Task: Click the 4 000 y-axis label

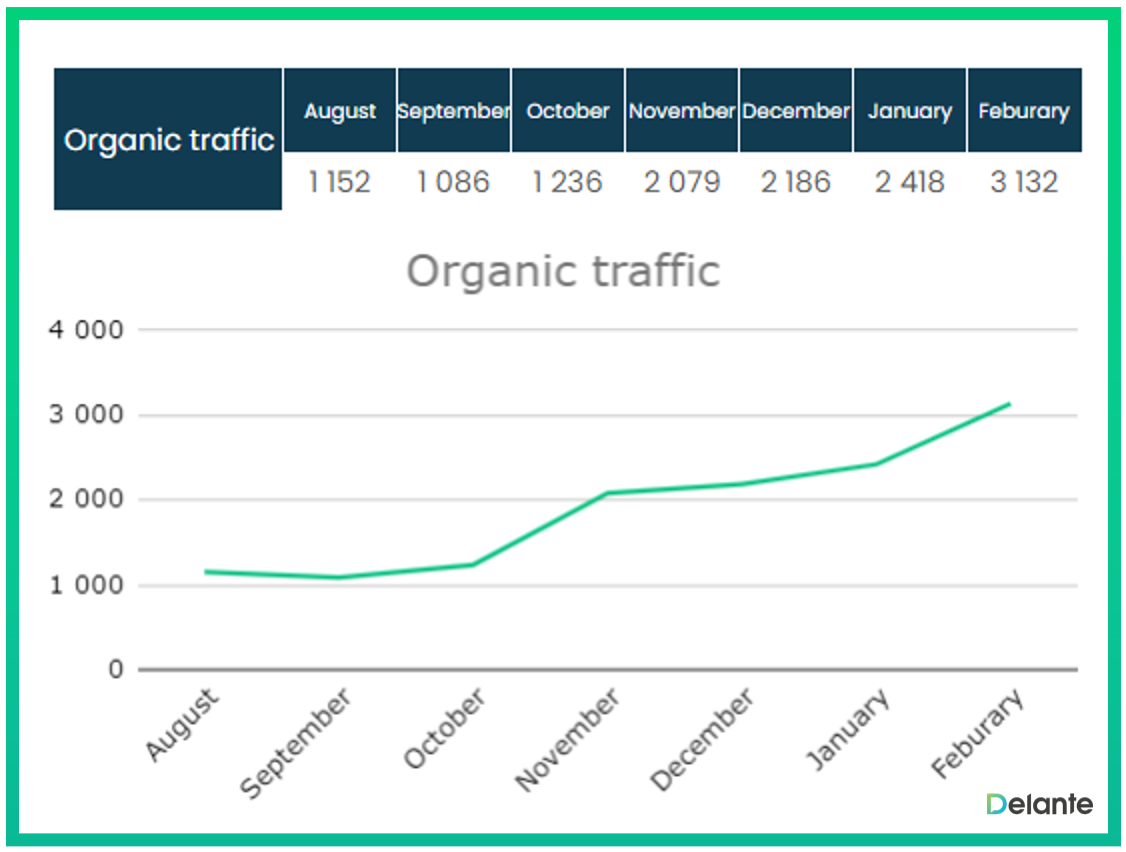Action: point(86,330)
